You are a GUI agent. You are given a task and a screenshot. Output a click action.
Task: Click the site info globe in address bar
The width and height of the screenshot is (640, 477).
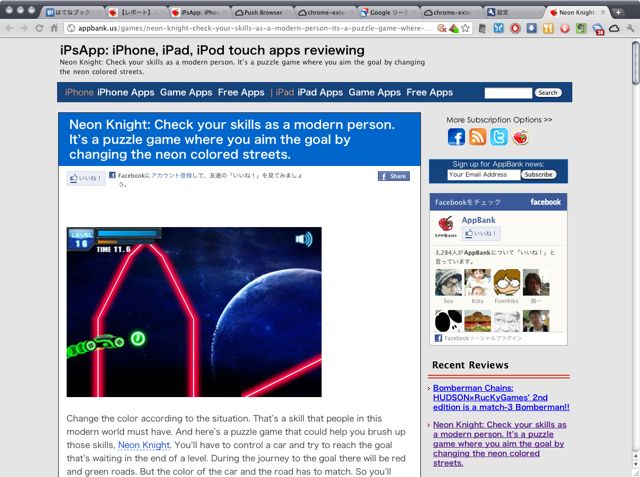[x=71, y=28]
